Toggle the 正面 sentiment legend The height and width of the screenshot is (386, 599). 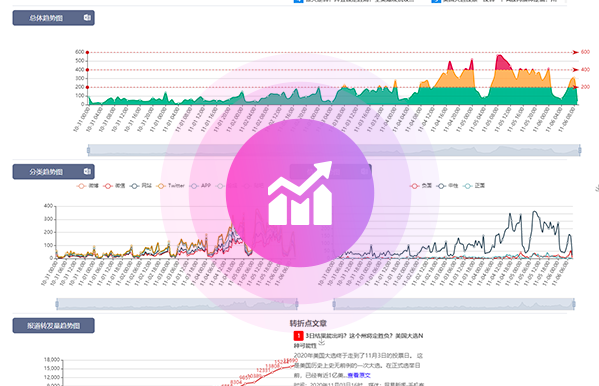tap(474, 186)
